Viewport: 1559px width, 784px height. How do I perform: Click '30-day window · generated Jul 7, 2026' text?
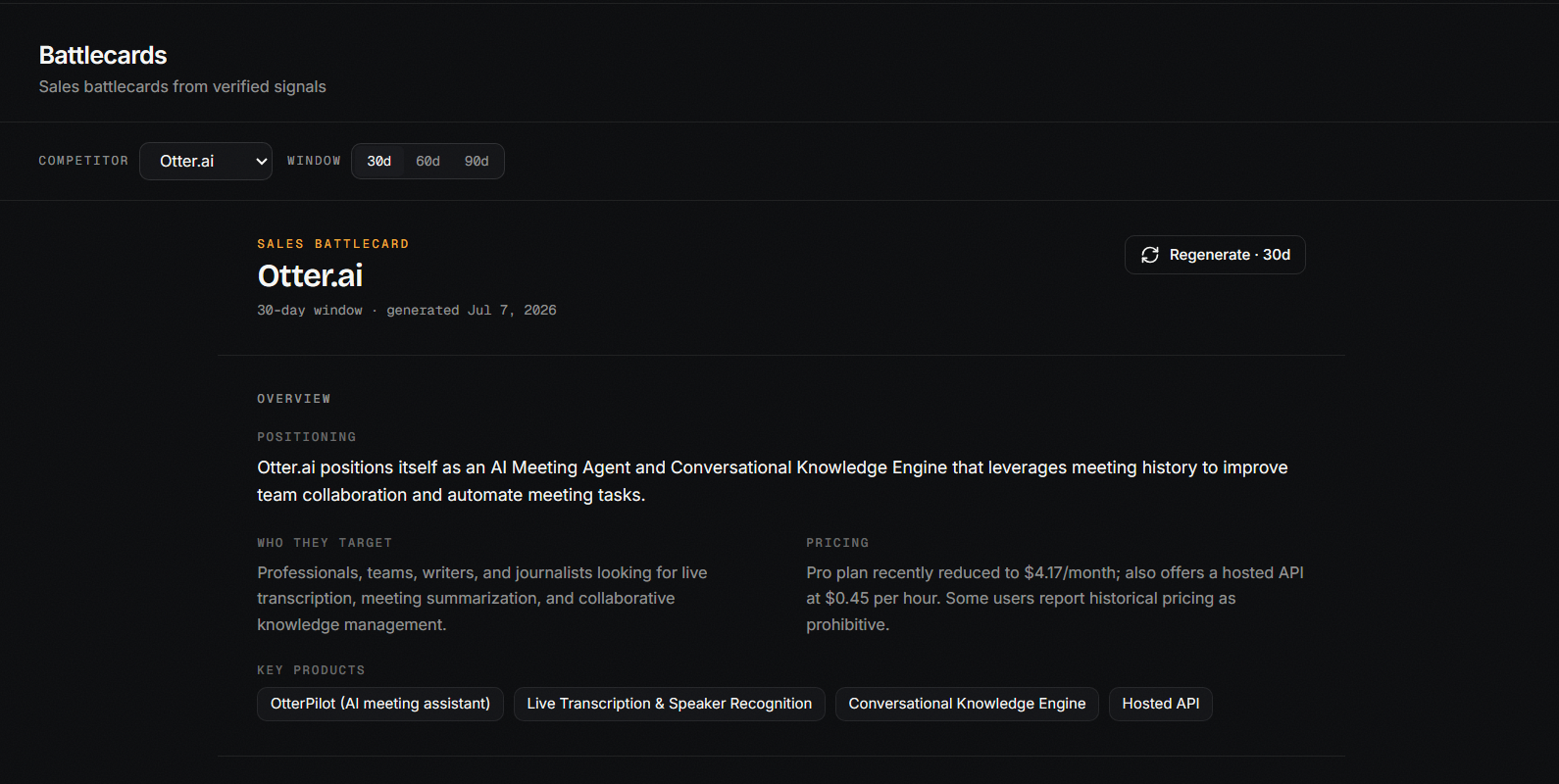(x=407, y=310)
